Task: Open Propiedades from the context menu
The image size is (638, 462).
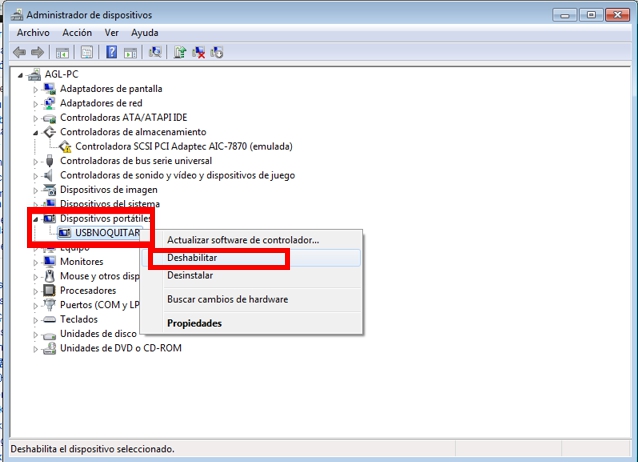Action: point(194,323)
